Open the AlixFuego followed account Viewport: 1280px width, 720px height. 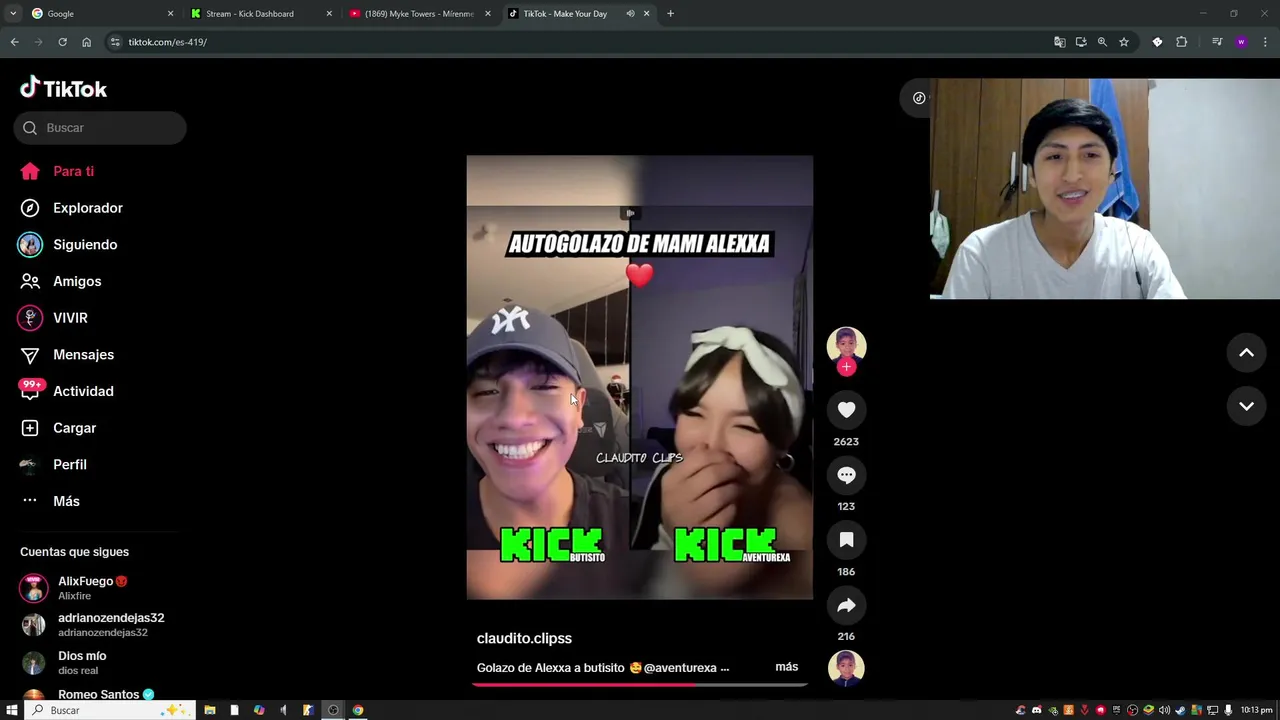point(75,588)
